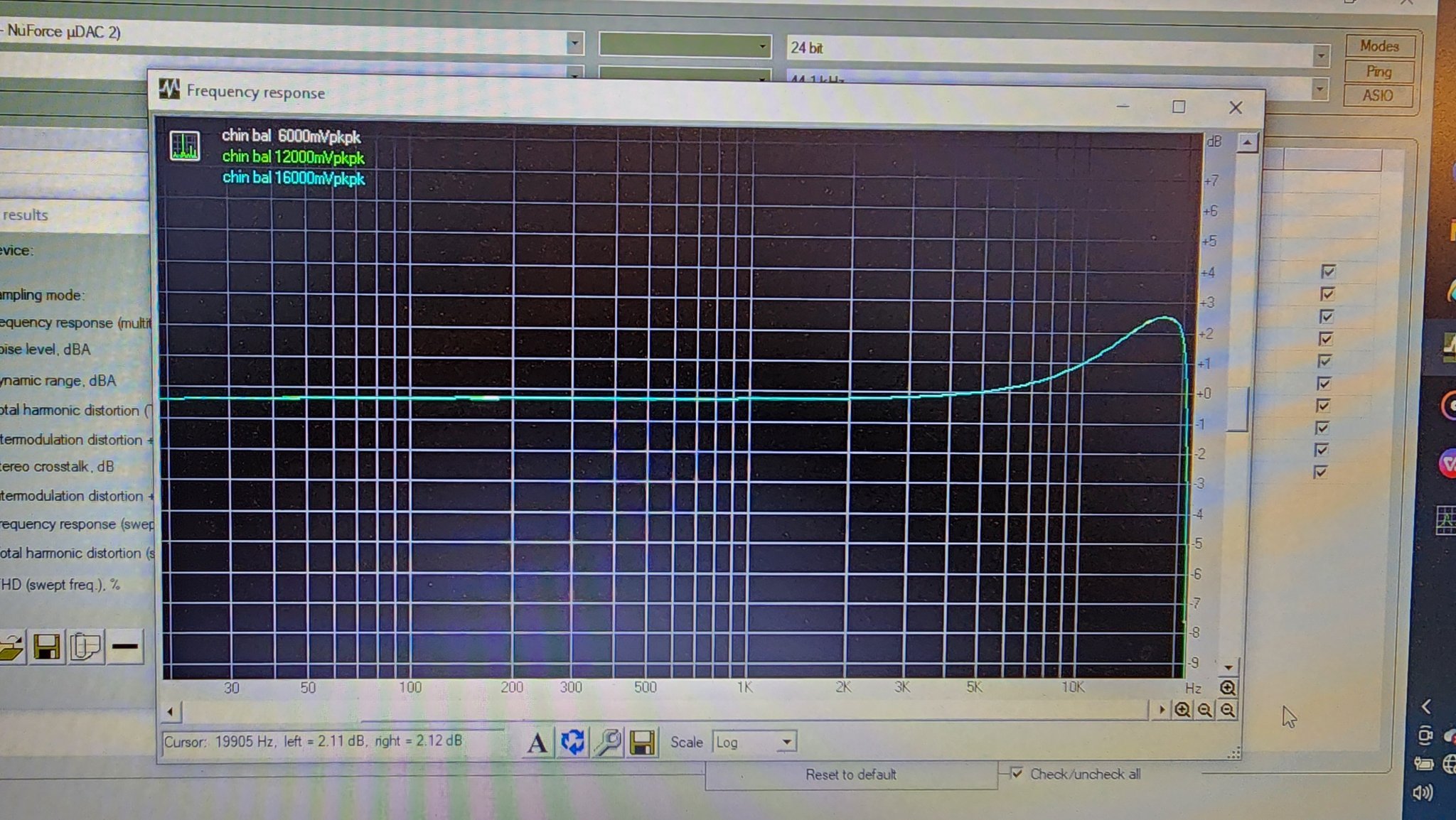
Task: Click the 1K label on frequency axis
Action: pyautogui.click(x=744, y=687)
